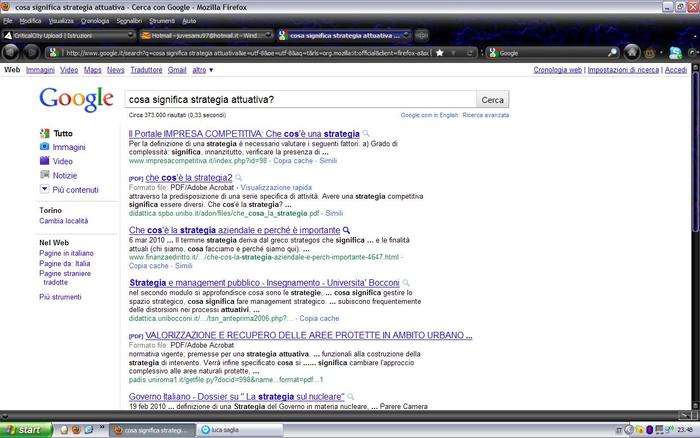700x438 pixels.
Task: Click 'Cronologia web' link
Action: point(558,70)
